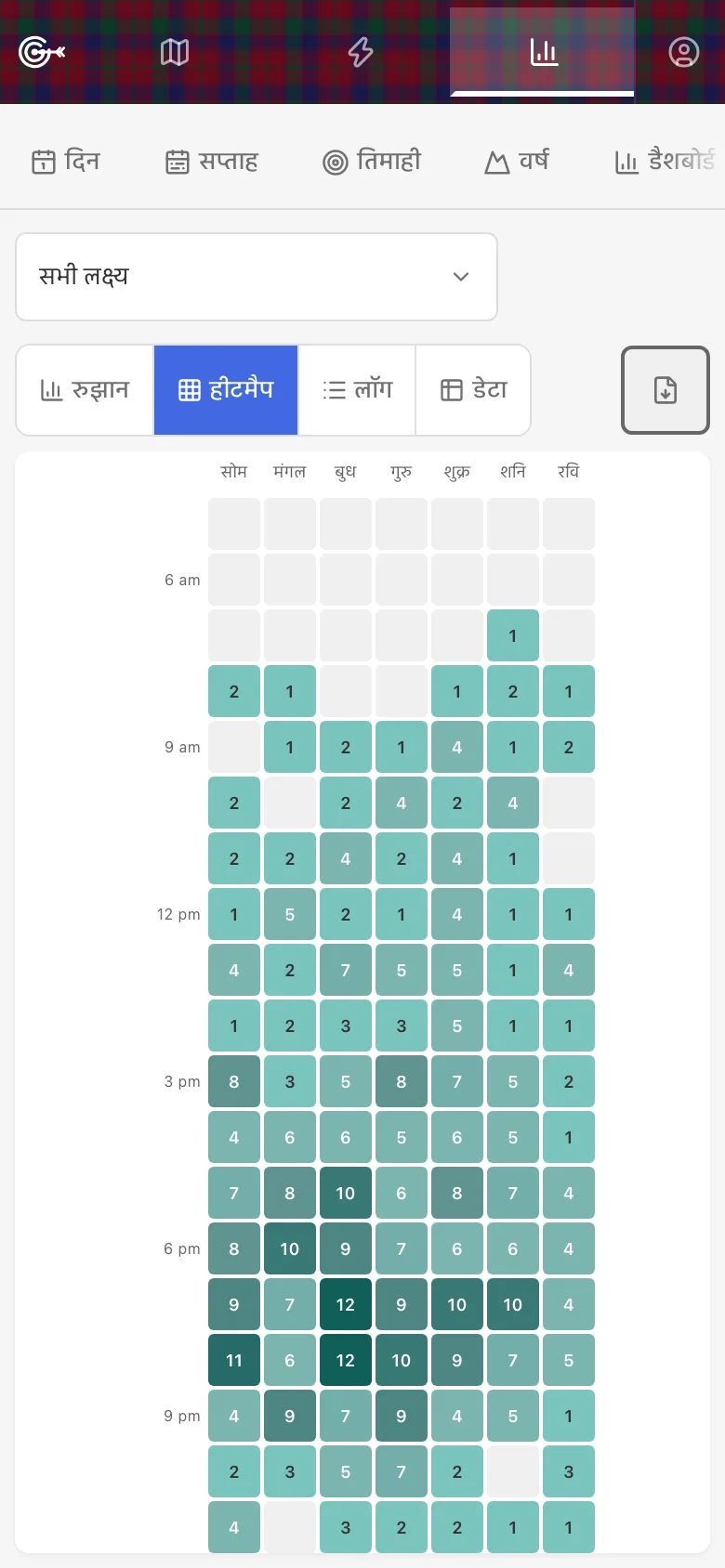The image size is (725, 1568).
Task: Select the 11 cell in सोम column
Action: point(234,1360)
